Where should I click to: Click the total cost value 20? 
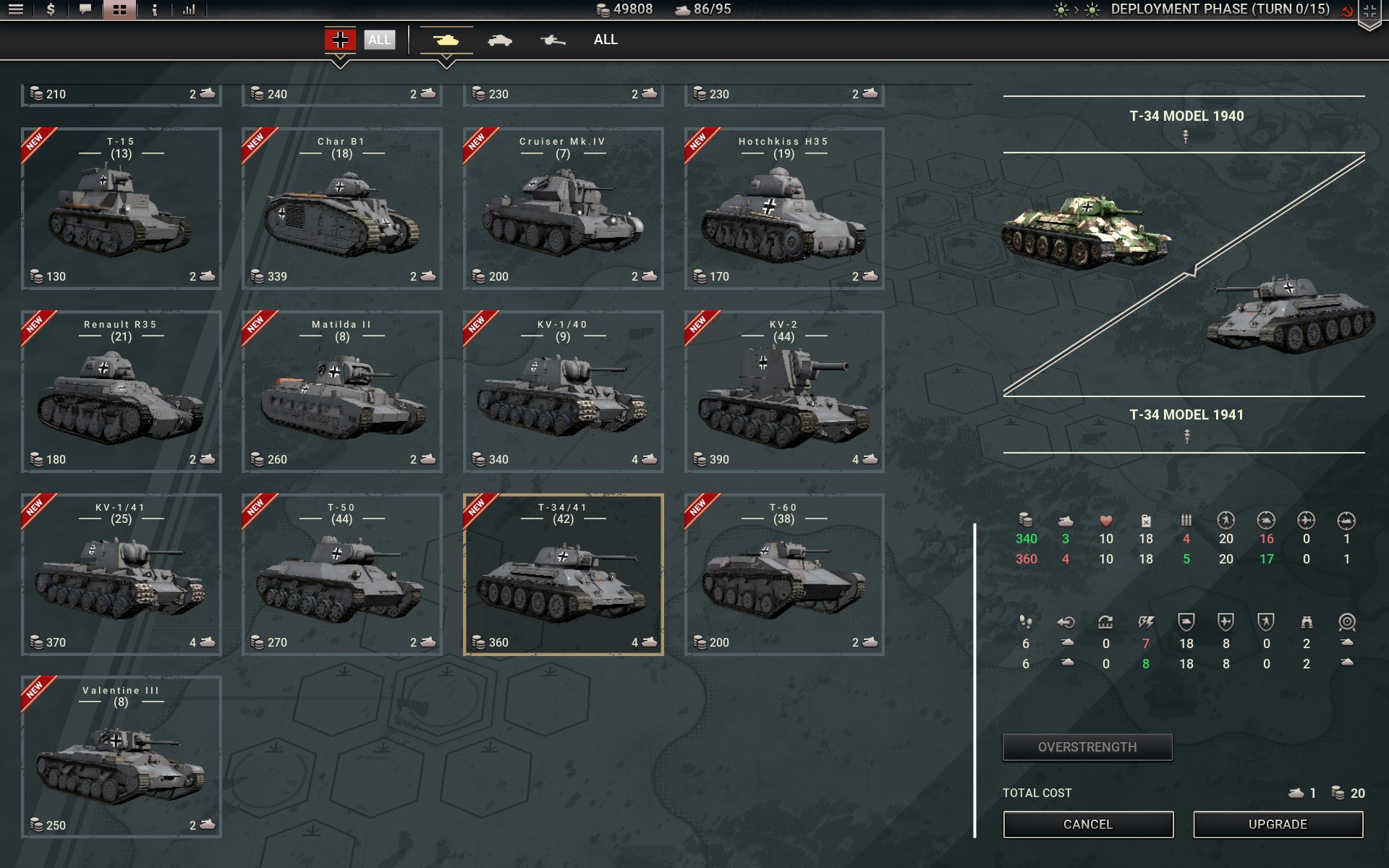(1358, 793)
